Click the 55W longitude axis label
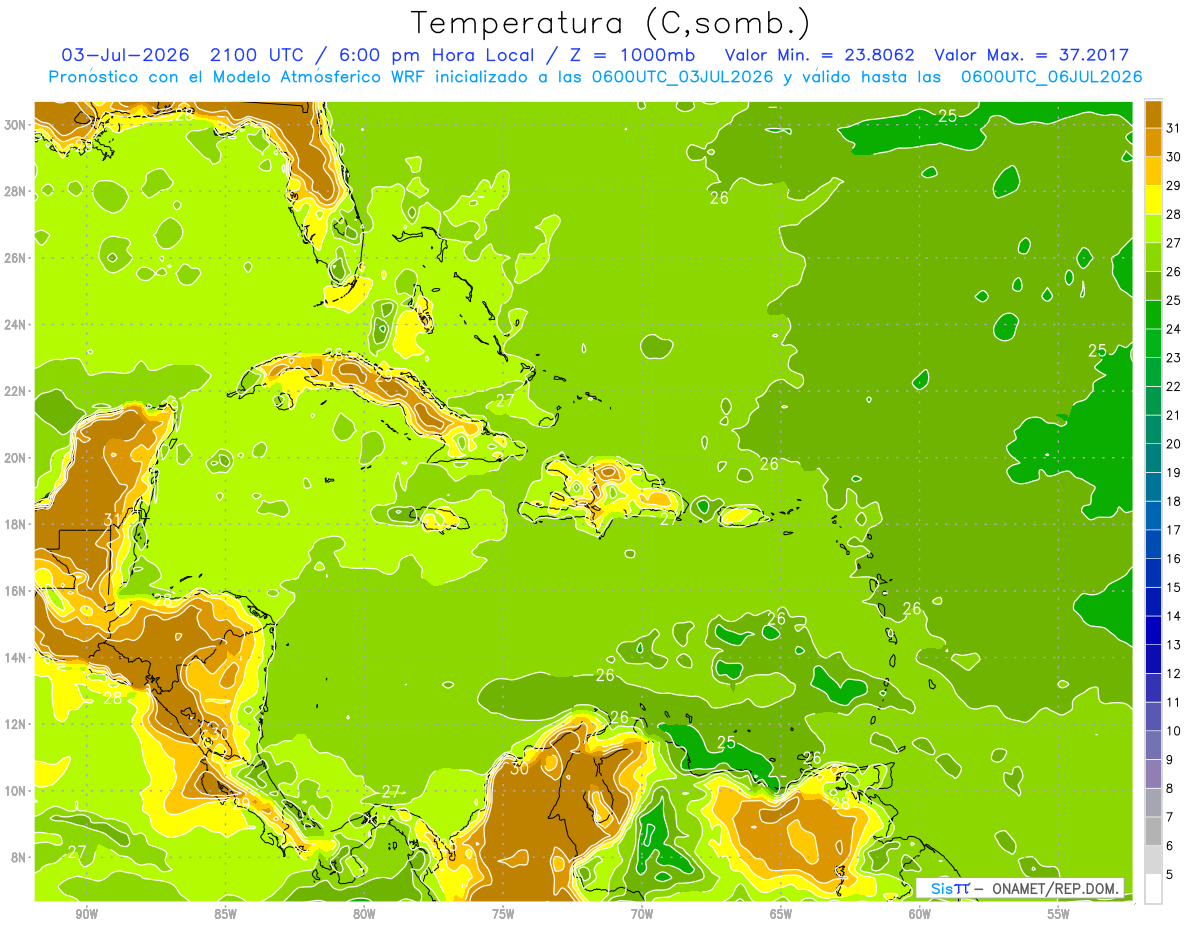 tap(1059, 914)
